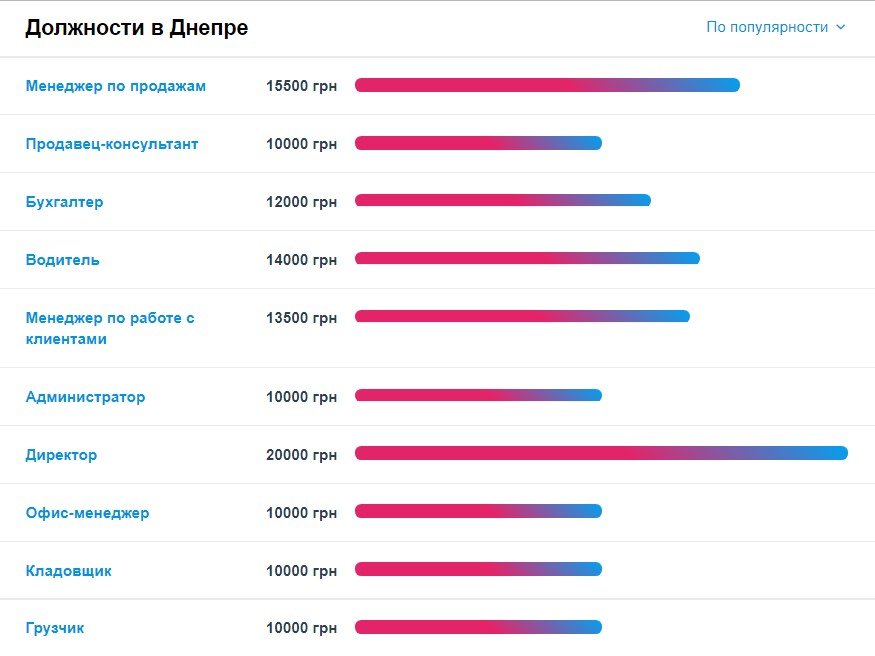
Task: Click the Бухгалтер salary bar
Action: click(x=503, y=201)
